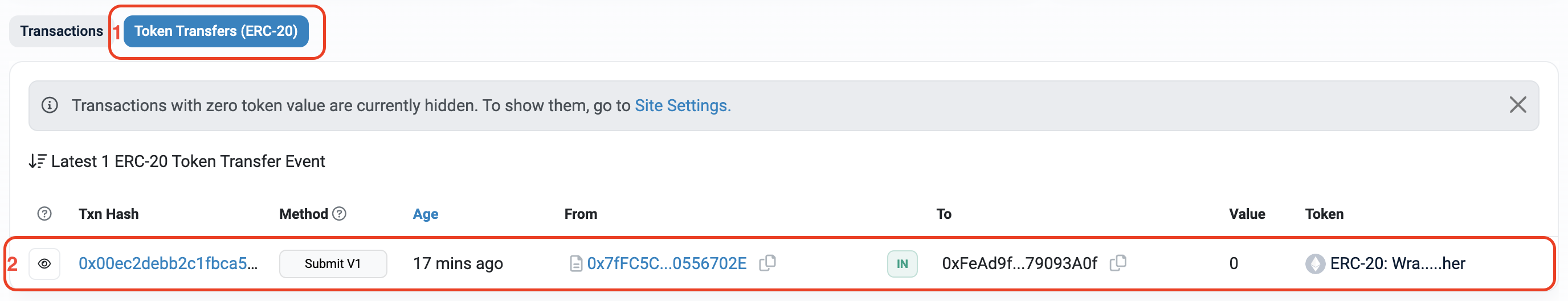Dismiss the zero token value notice
Screen dimensions: 1568x301
[1517, 105]
